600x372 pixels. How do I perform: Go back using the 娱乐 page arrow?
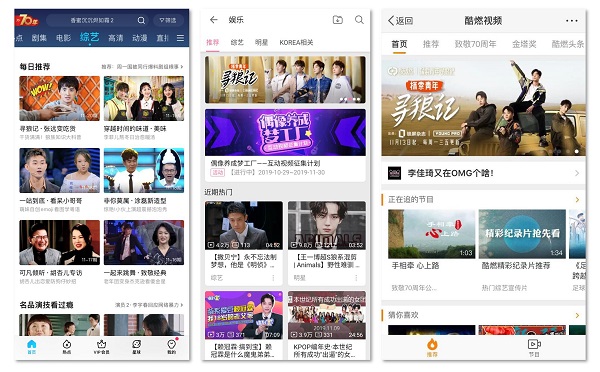click(x=214, y=20)
